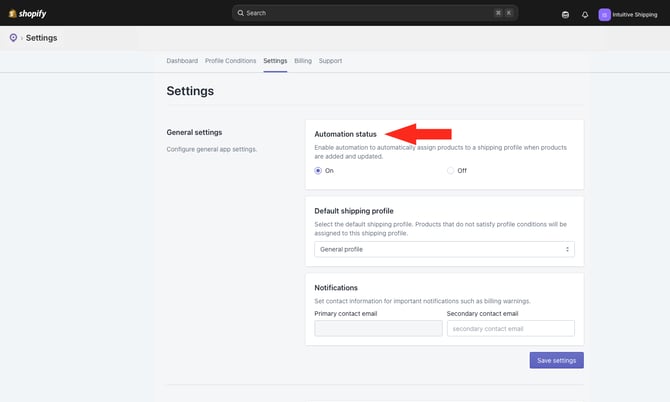This screenshot has height=402, width=670.
Task: Open the Intuitive Shipping account menu
Action: pyautogui.click(x=628, y=15)
